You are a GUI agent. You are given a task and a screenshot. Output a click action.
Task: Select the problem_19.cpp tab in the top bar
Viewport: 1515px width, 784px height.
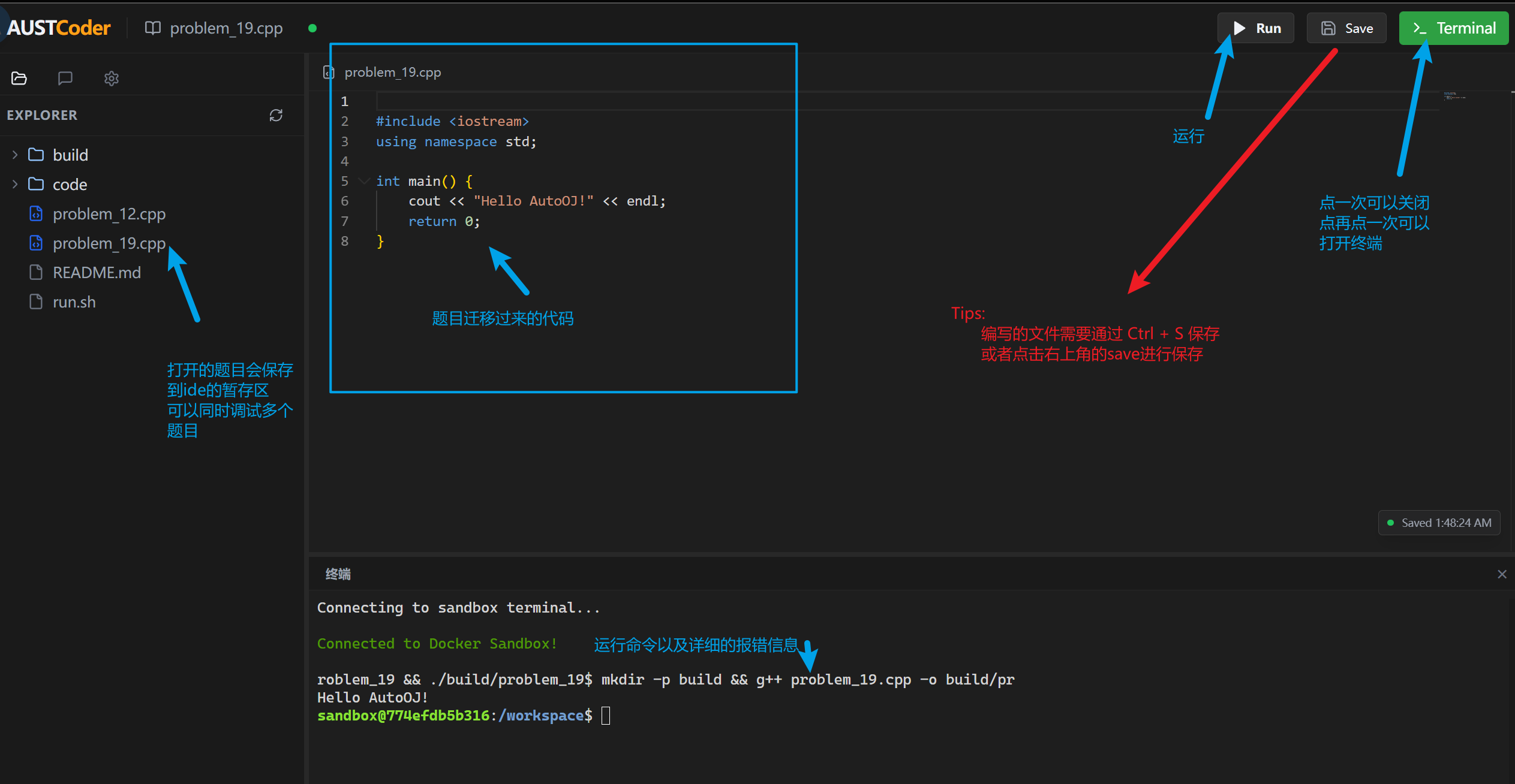click(226, 28)
